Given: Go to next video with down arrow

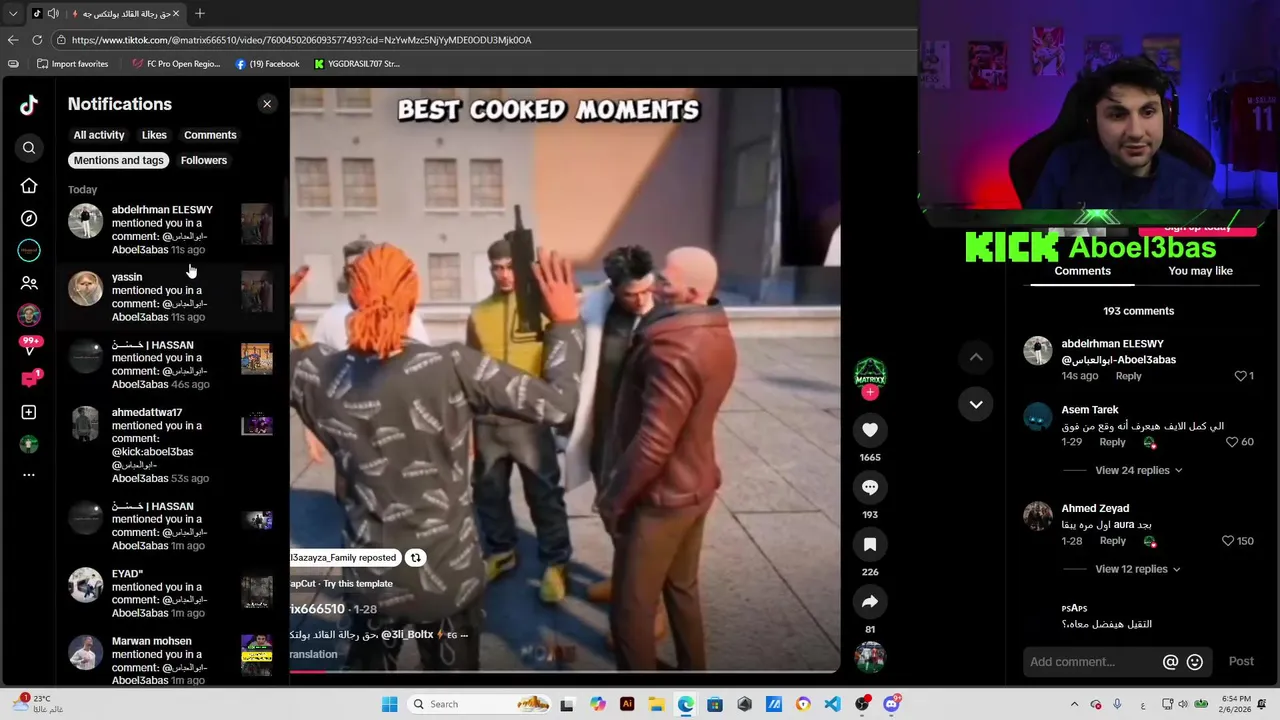Looking at the screenshot, I should tap(976, 404).
